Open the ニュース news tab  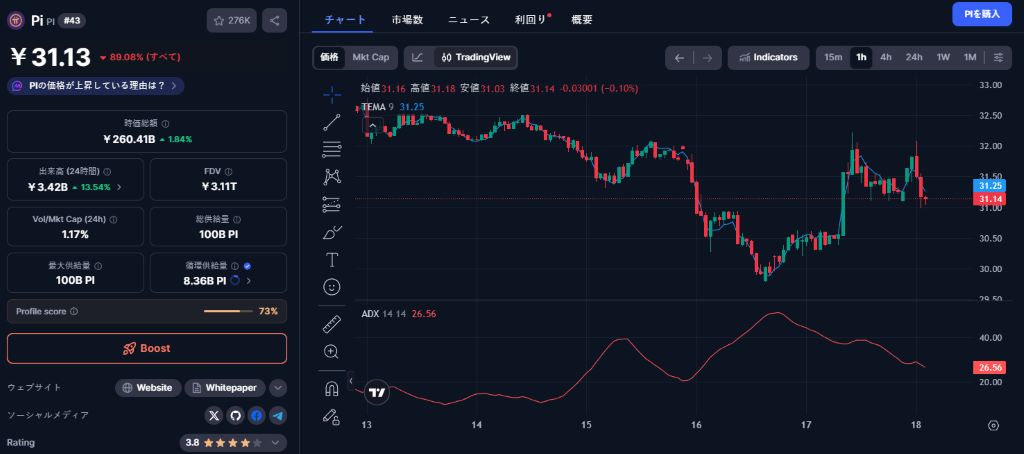(x=469, y=20)
